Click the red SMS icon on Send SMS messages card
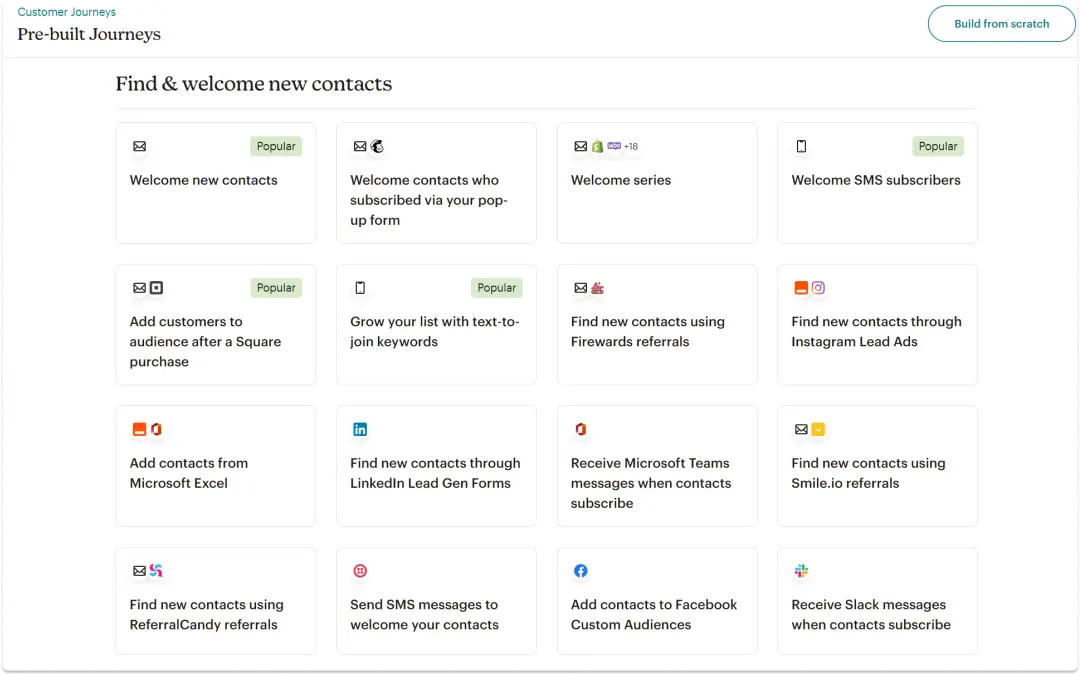This screenshot has width=1080, height=675. (360, 570)
